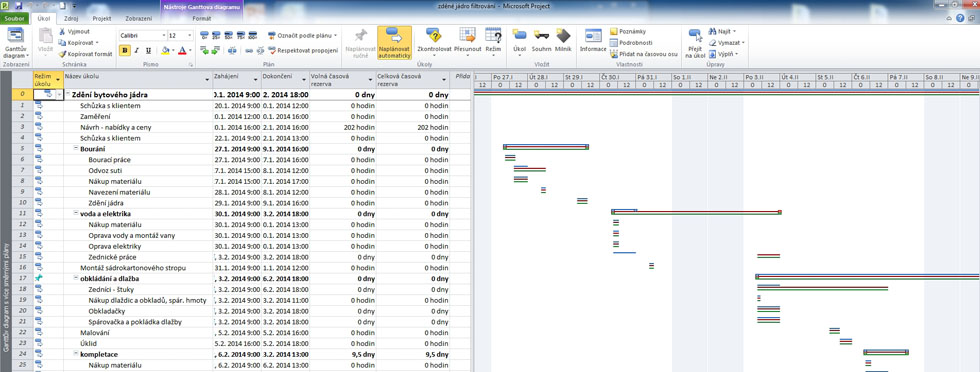Link selected tasks with chain icon
This screenshot has width=980, height=372.
coord(249,51)
